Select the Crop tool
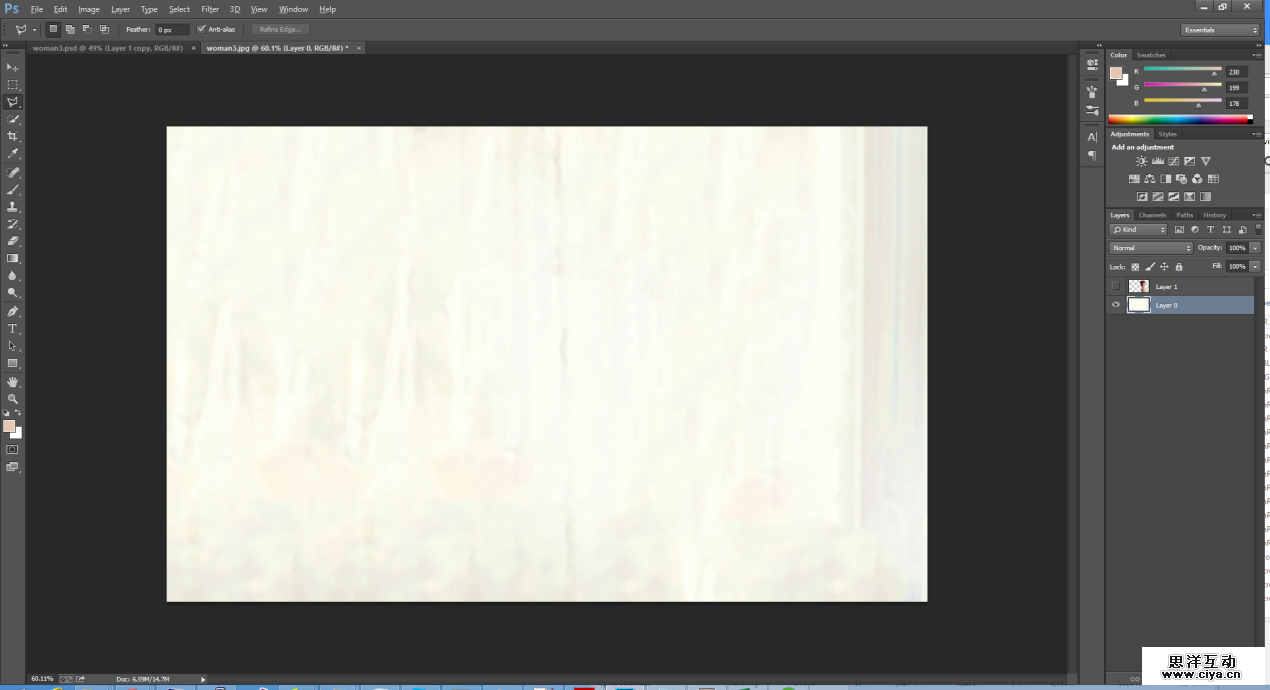 13,136
